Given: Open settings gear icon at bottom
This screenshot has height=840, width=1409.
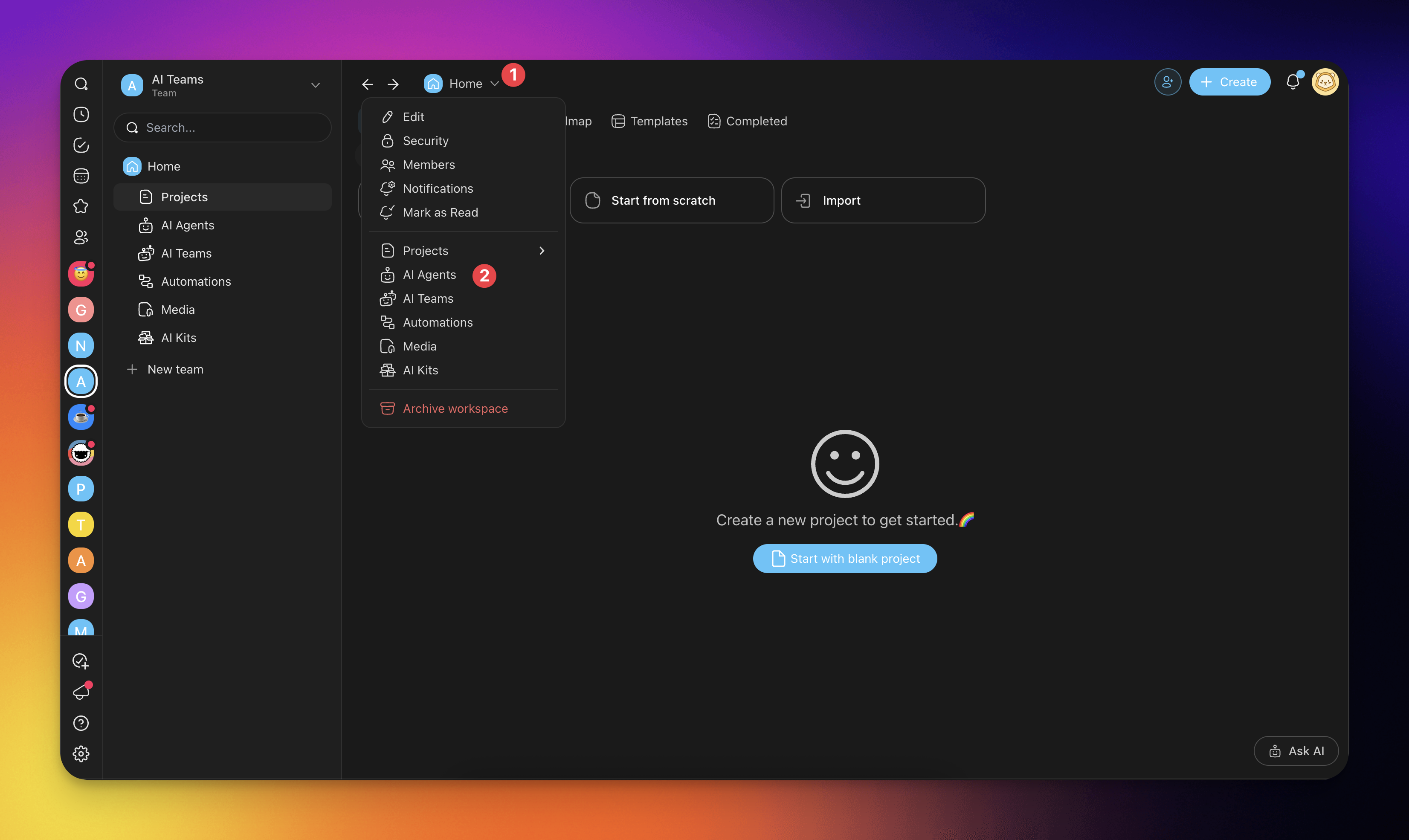Looking at the screenshot, I should point(81,753).
